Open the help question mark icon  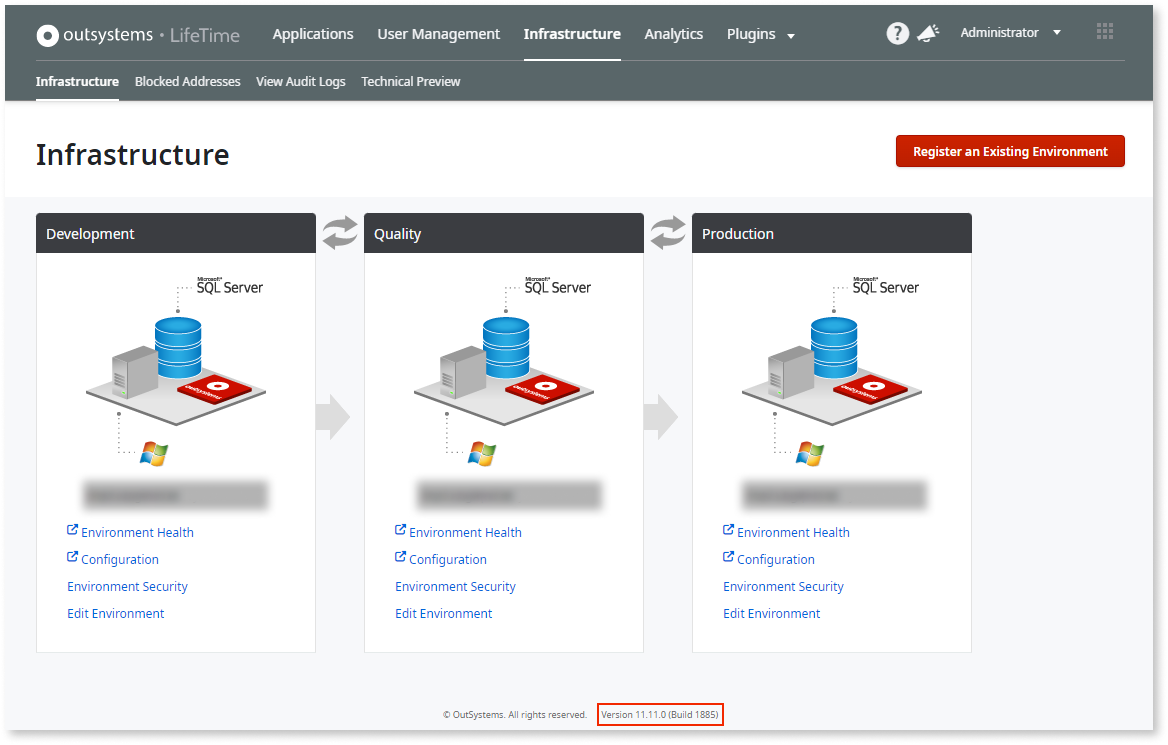(x=897, y=32)
